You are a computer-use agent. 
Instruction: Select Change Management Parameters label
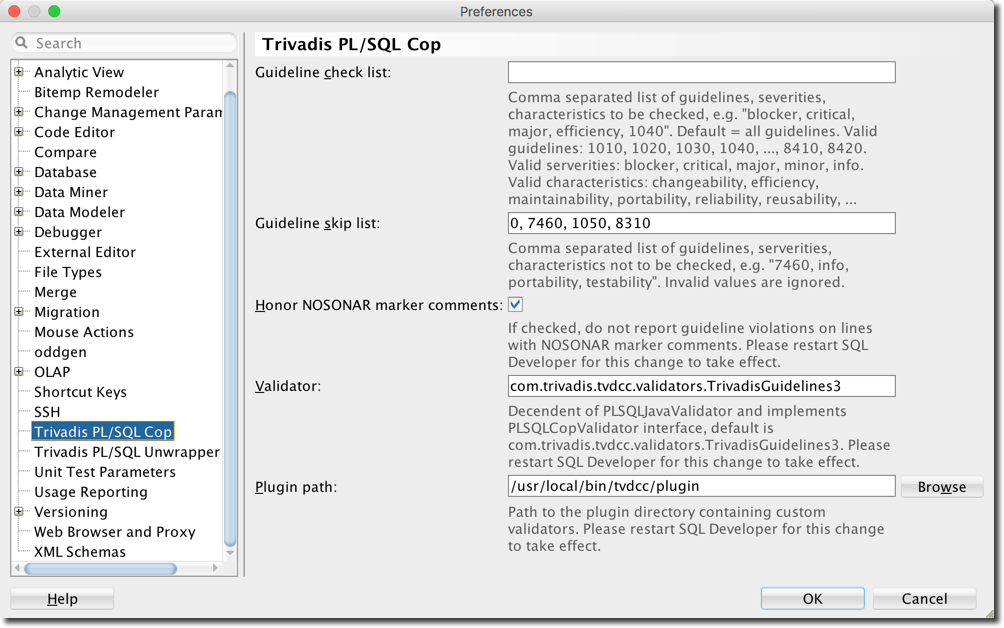[x=127, y=112]
